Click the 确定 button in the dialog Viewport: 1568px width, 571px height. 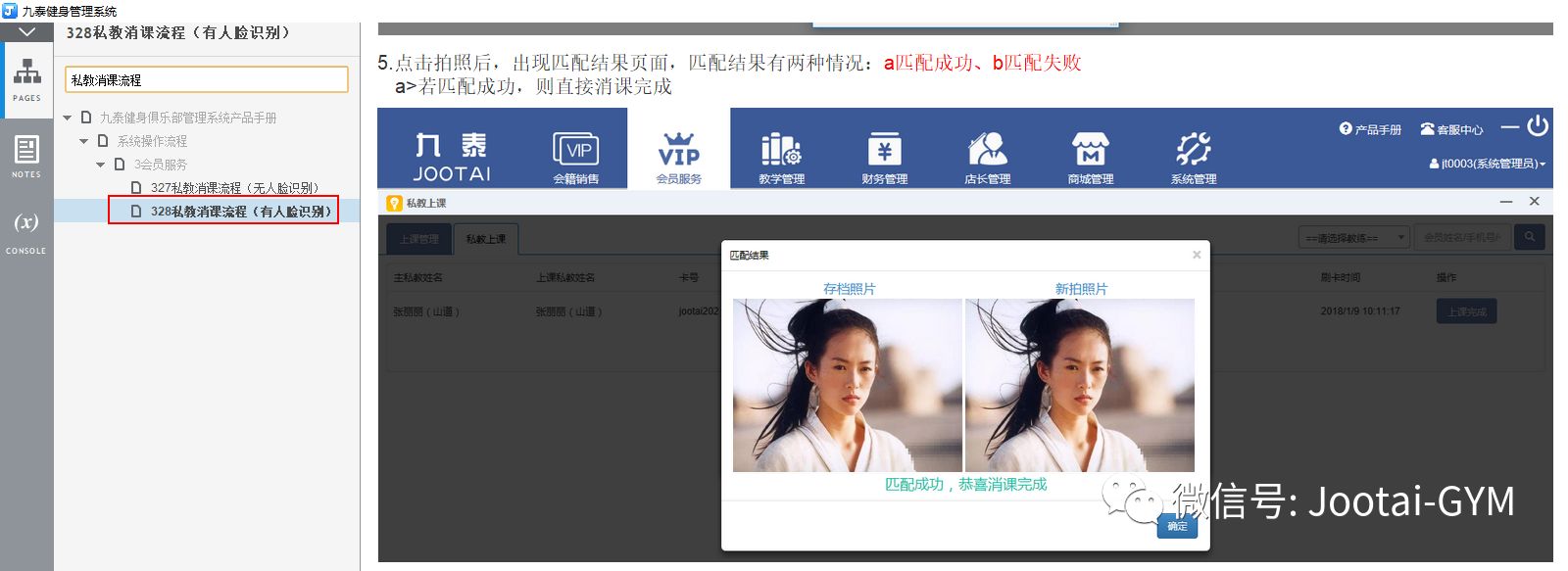[x=1177, y=526]
